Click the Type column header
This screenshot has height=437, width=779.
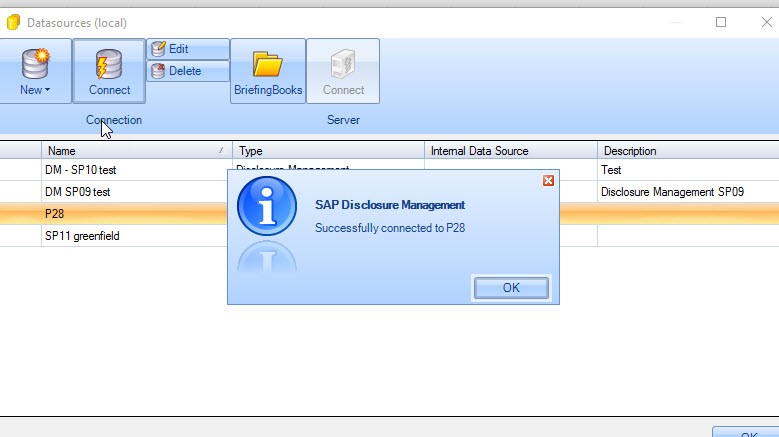click(x=328, y=150)
